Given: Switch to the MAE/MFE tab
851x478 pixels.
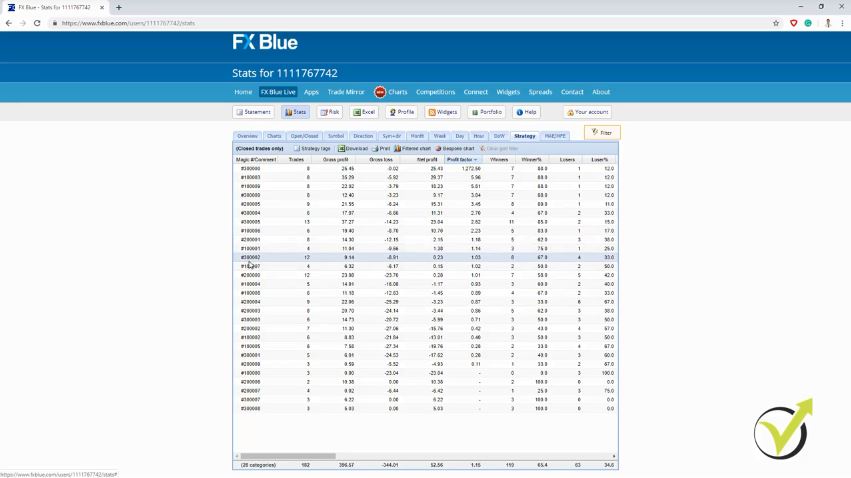Looking at the screenshot, I should click(555, 136).
